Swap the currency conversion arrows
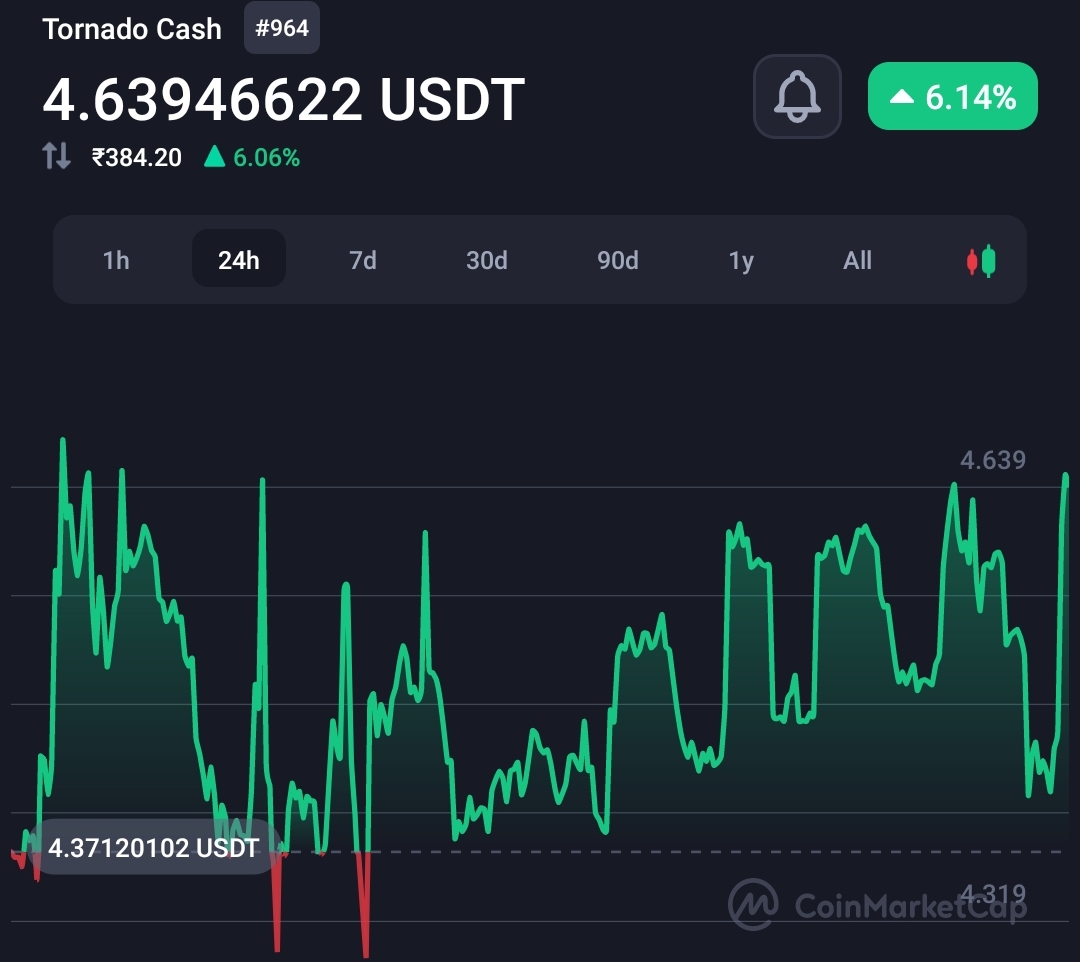The height and width of the screenshot is (962, 1080). tap(56, 156)
